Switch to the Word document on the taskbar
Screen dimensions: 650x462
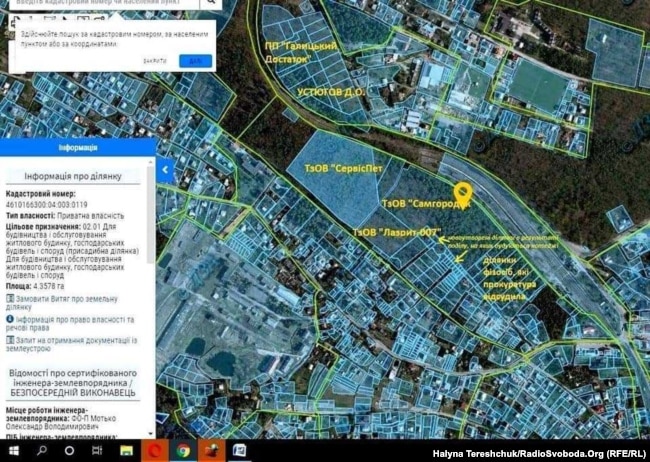coord(239,451)
